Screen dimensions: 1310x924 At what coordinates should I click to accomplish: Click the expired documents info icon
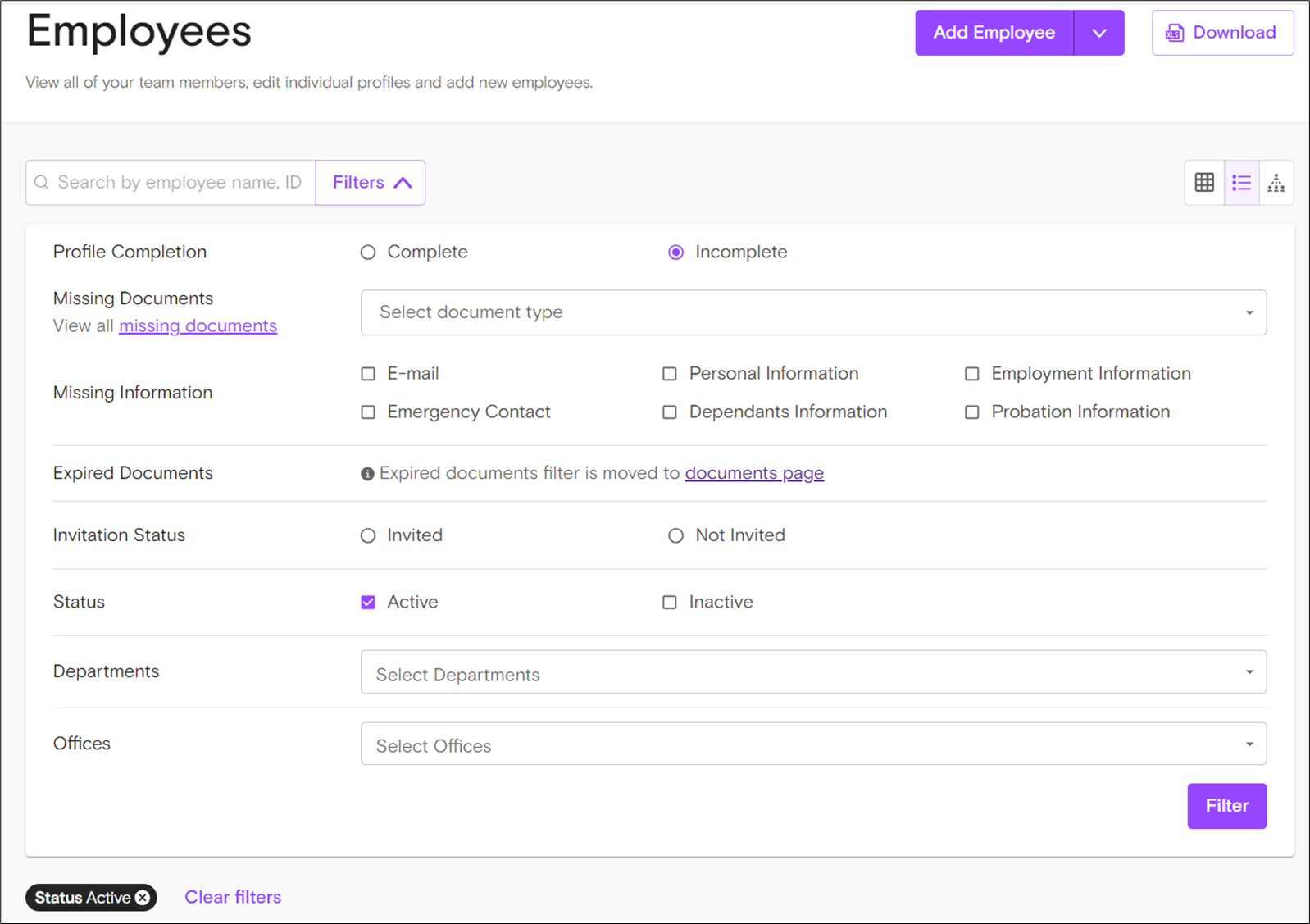click(x=367, y=474)
